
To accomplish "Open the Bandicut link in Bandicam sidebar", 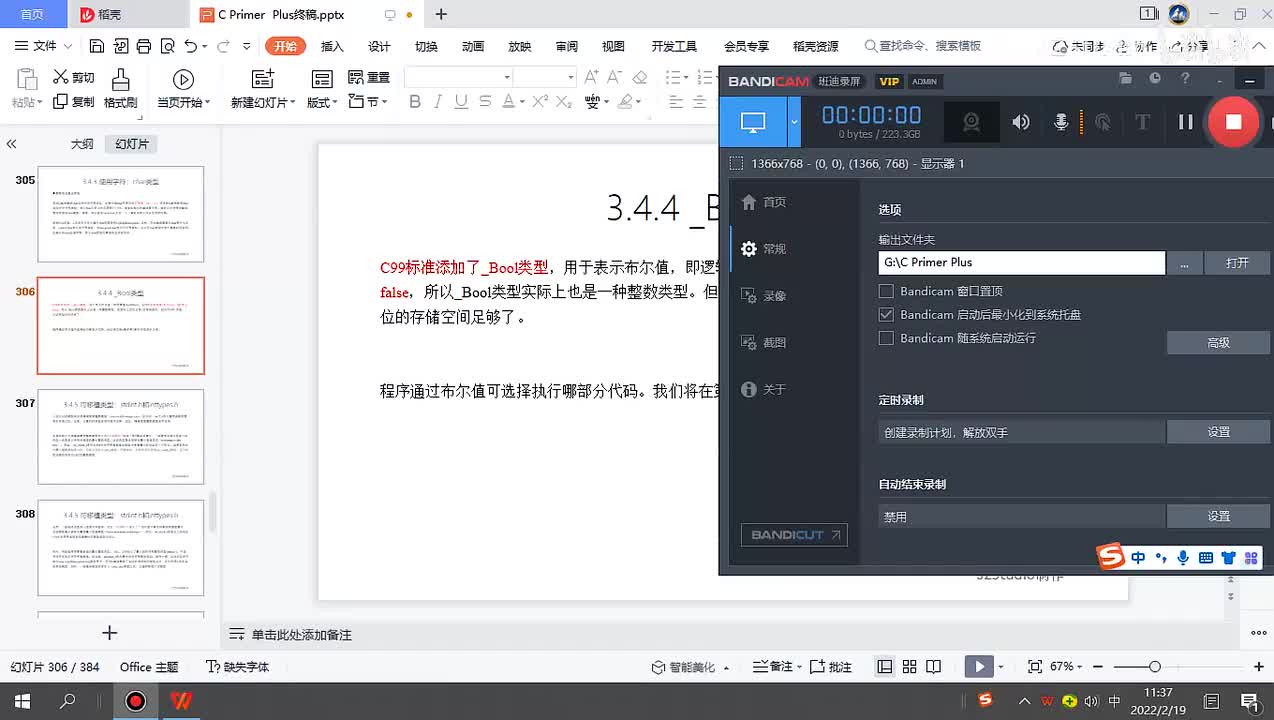I will [794, 535].
